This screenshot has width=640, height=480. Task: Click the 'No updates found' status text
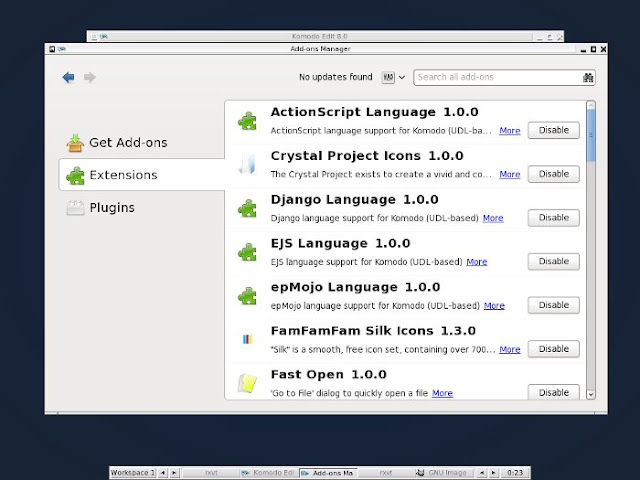336,77
